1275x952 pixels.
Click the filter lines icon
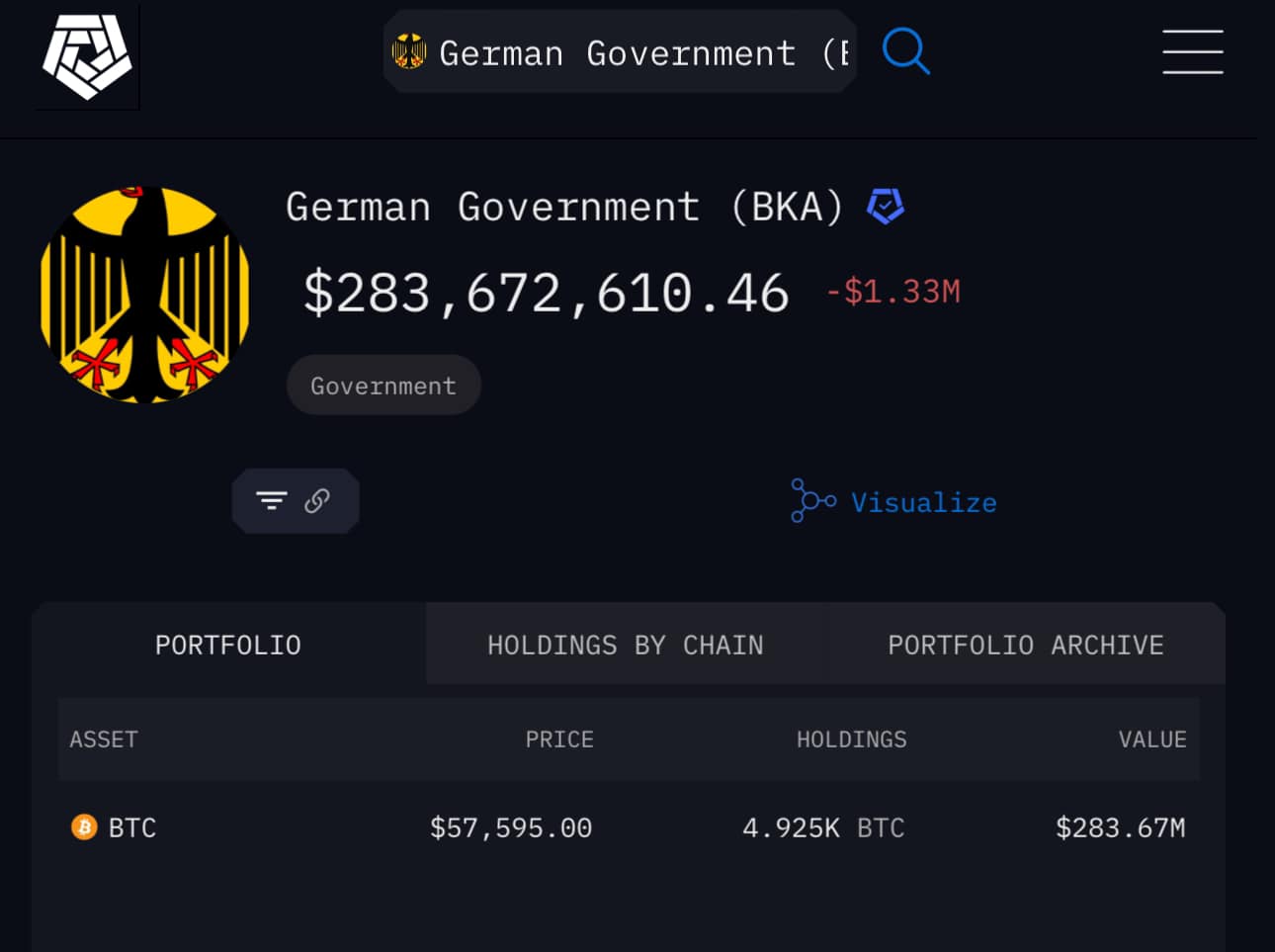coord(272,501)
